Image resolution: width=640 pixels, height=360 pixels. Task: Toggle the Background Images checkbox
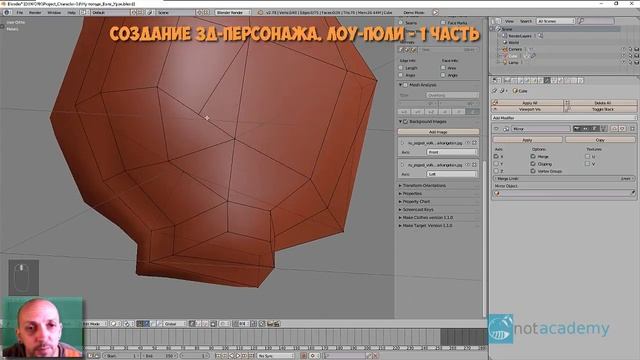pyautogui.click(x=405, y=122)
